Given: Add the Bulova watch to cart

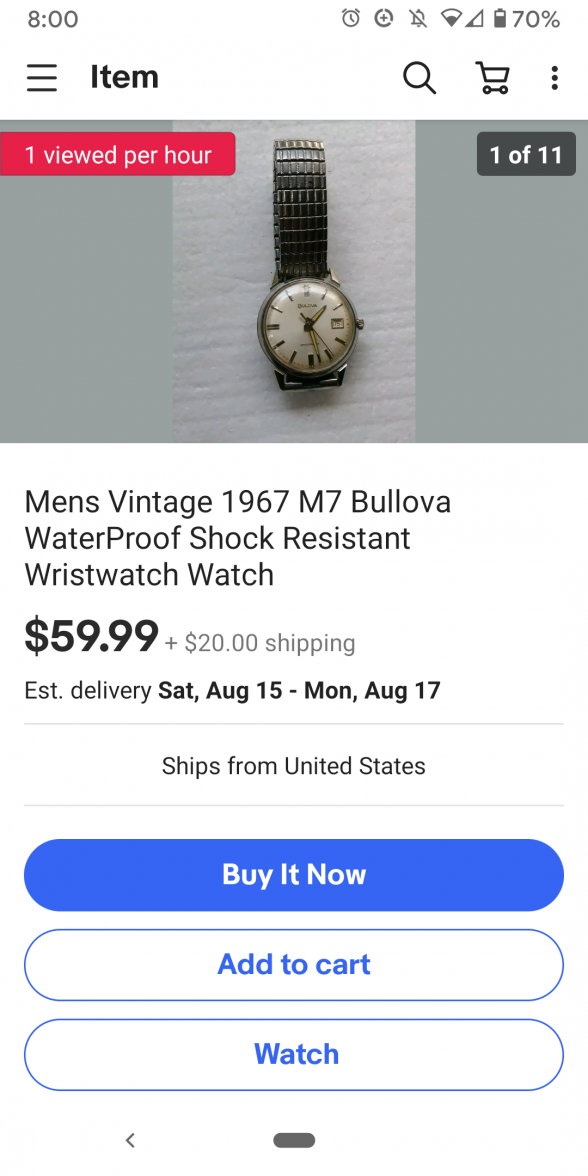Looking at the screenshot, I should pos(294,964).
